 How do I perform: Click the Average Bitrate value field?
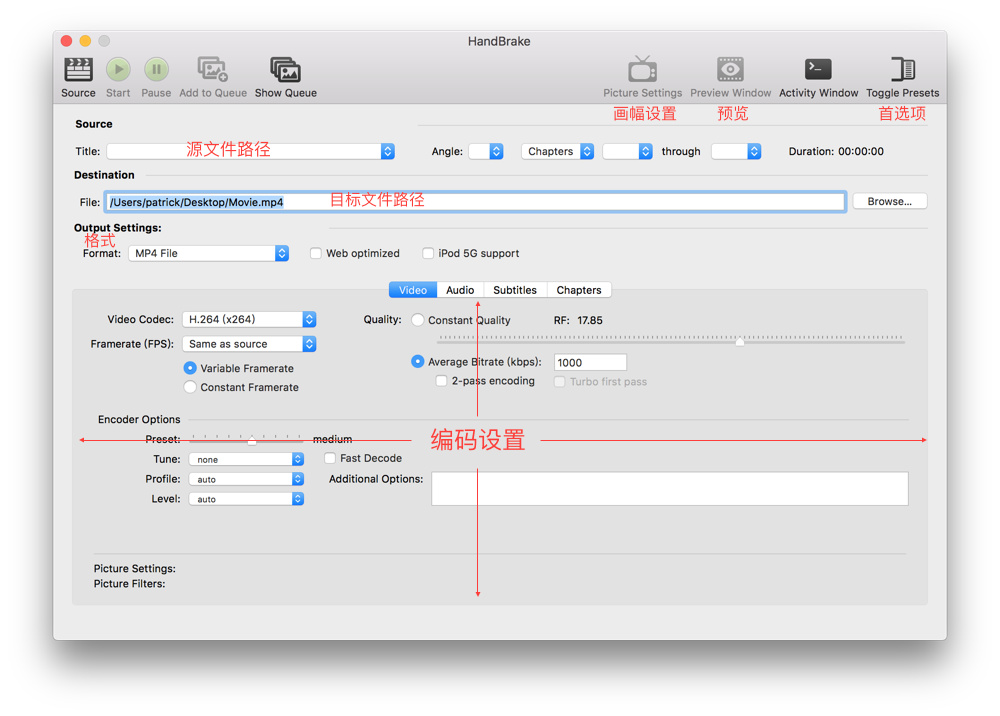click(591, 362)
